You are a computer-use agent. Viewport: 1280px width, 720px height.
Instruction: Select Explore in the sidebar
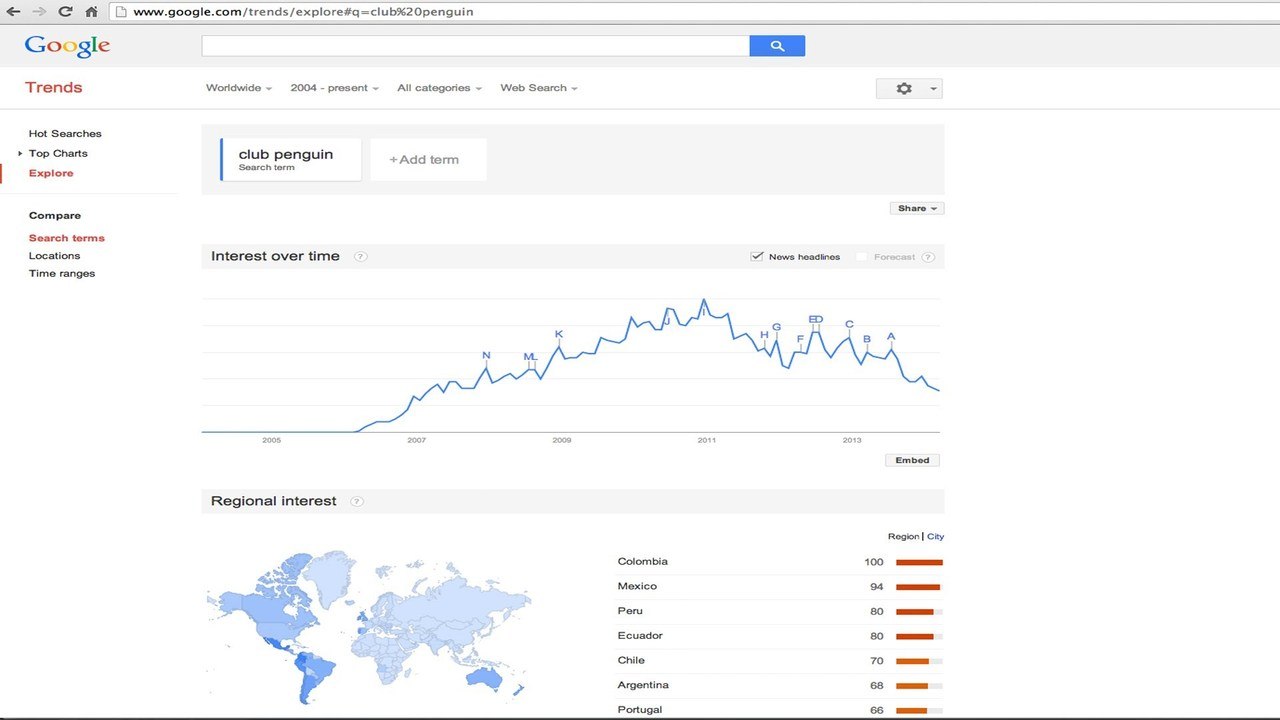[51, 173]
